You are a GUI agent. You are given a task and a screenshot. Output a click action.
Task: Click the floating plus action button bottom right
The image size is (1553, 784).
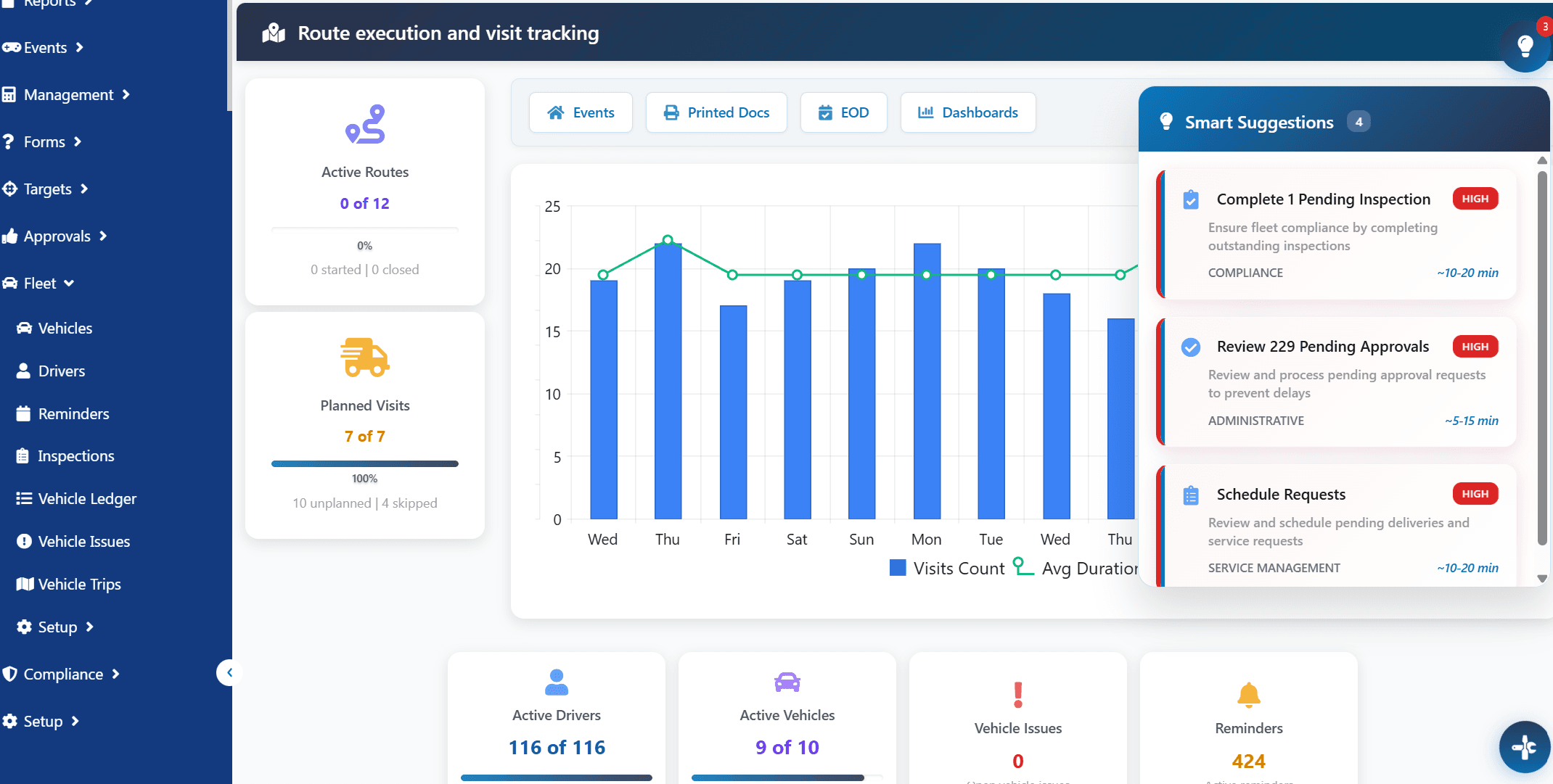coord(1524,747)
